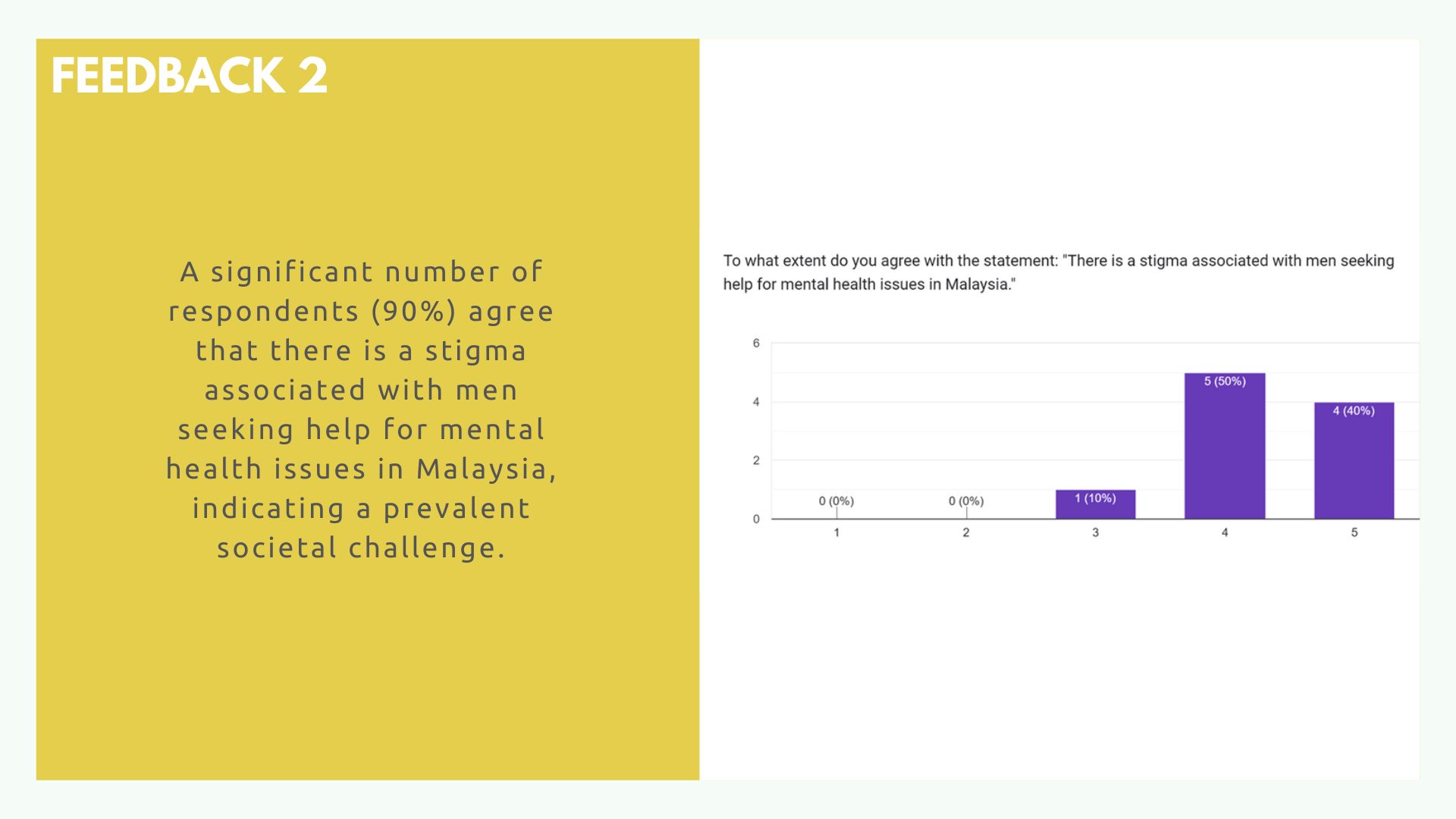Click y-axis value 2
The image size is (1456, 819).
pos(755,460)
